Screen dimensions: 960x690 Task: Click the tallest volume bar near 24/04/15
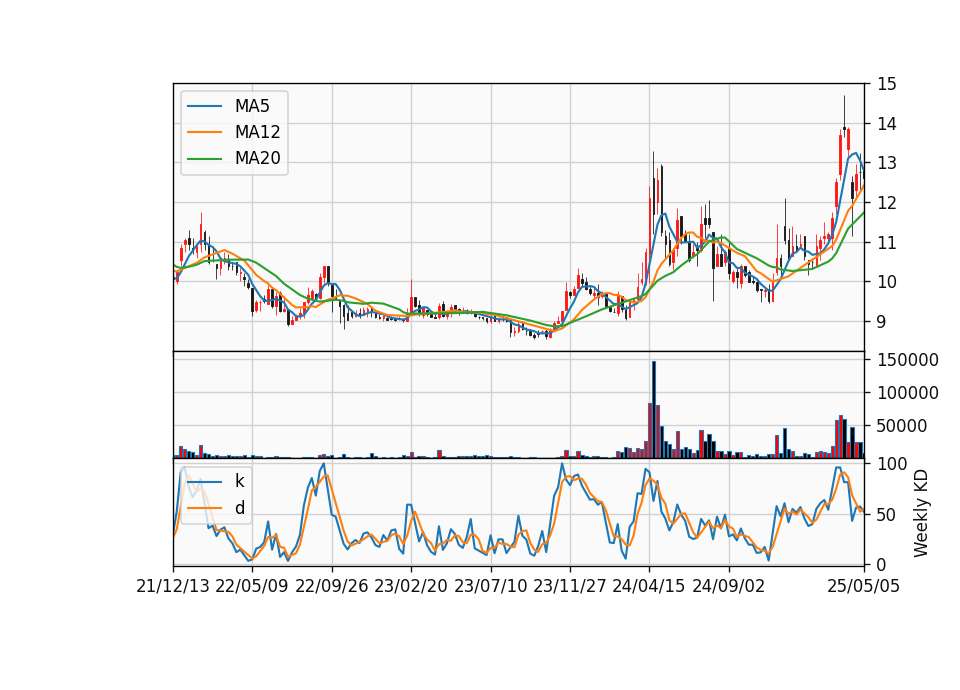point(654,410)
